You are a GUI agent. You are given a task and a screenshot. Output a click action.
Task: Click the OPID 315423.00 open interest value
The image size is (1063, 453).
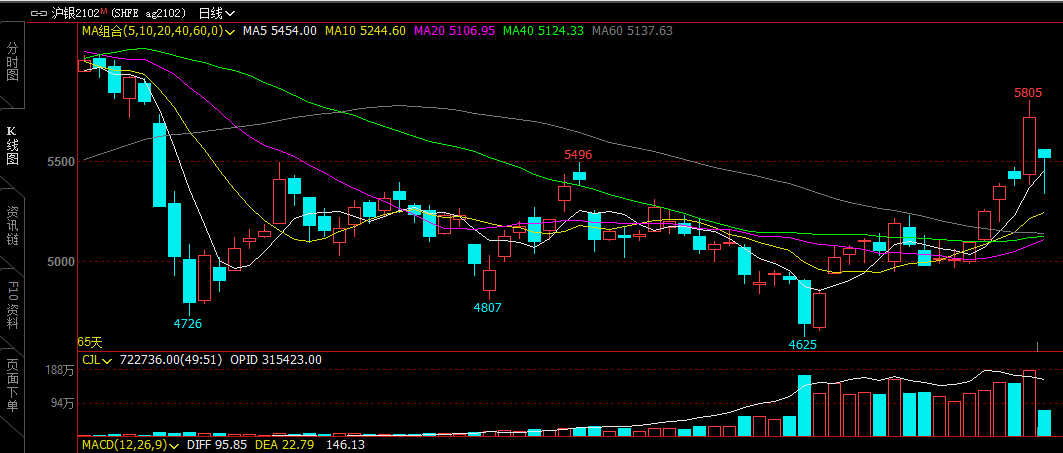(x=276, y=359)
